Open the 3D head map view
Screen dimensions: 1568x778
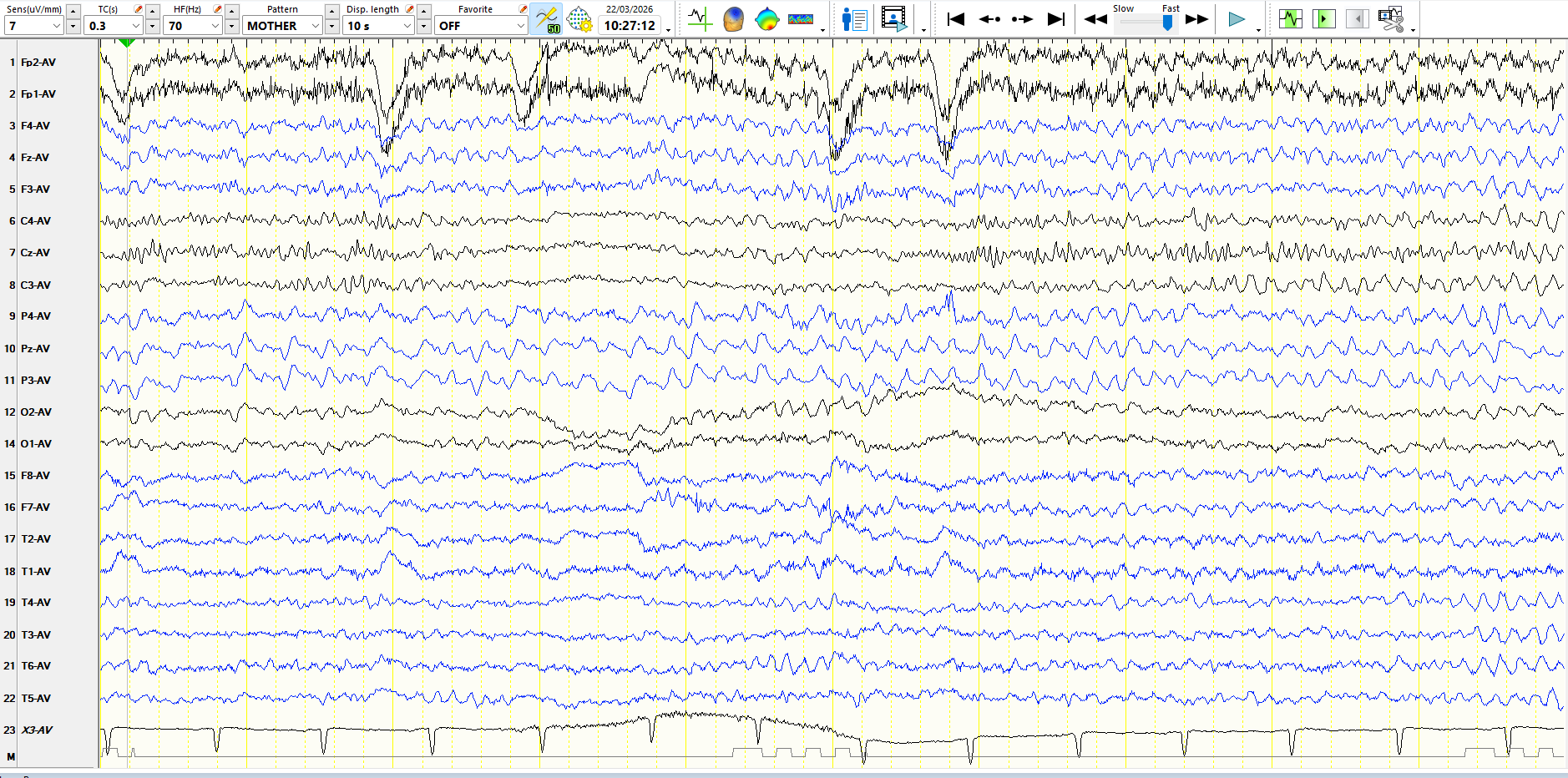pos(733,19)
